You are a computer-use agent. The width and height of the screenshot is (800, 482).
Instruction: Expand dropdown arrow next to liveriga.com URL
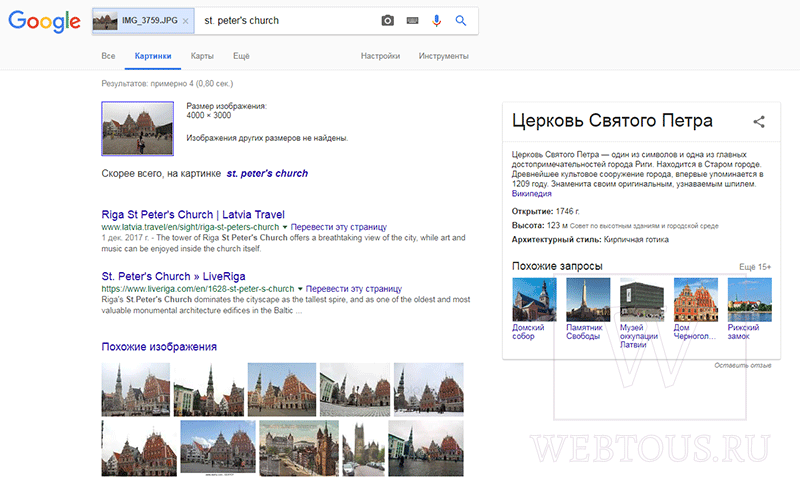pos(300,289)
